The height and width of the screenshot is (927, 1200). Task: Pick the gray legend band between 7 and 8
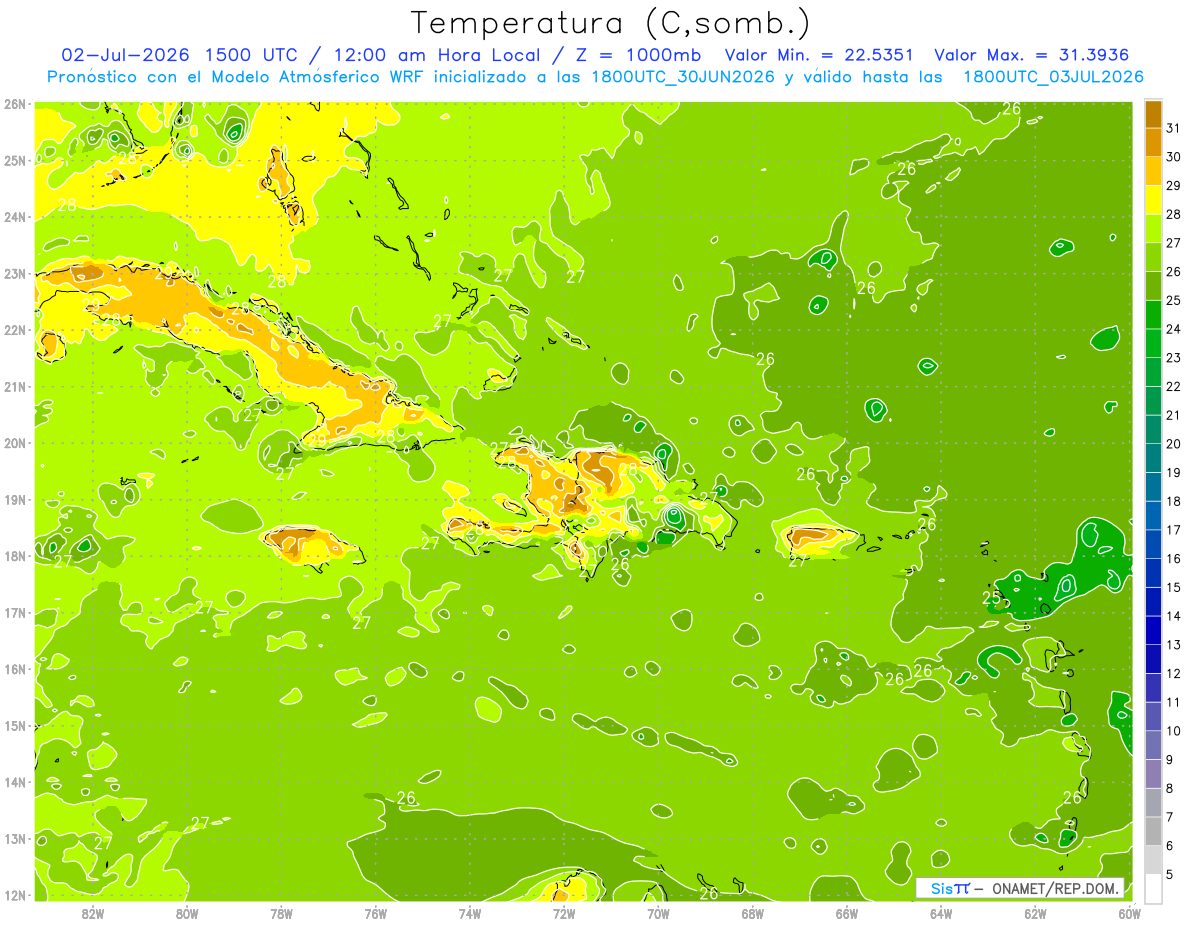click(1153, 803)
